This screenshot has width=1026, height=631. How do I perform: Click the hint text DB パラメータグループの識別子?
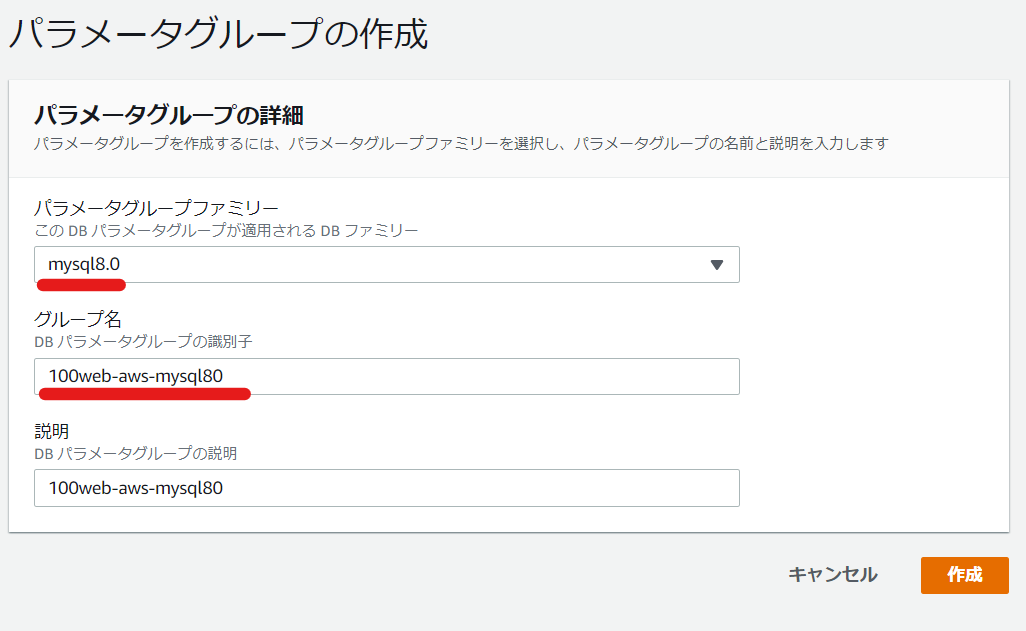(x=143, y=342)
